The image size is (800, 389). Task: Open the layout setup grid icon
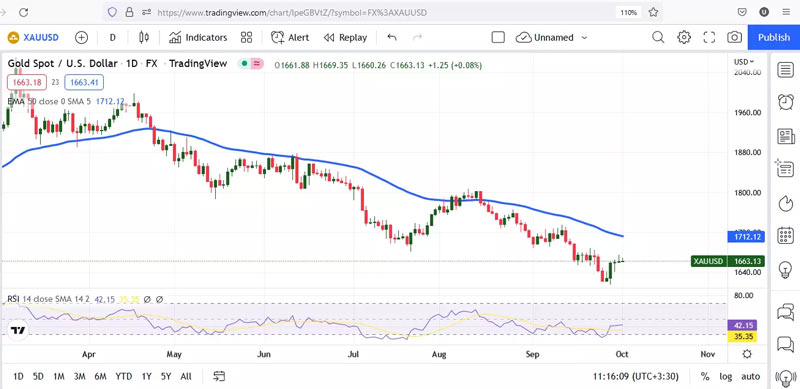coord(246,37)
